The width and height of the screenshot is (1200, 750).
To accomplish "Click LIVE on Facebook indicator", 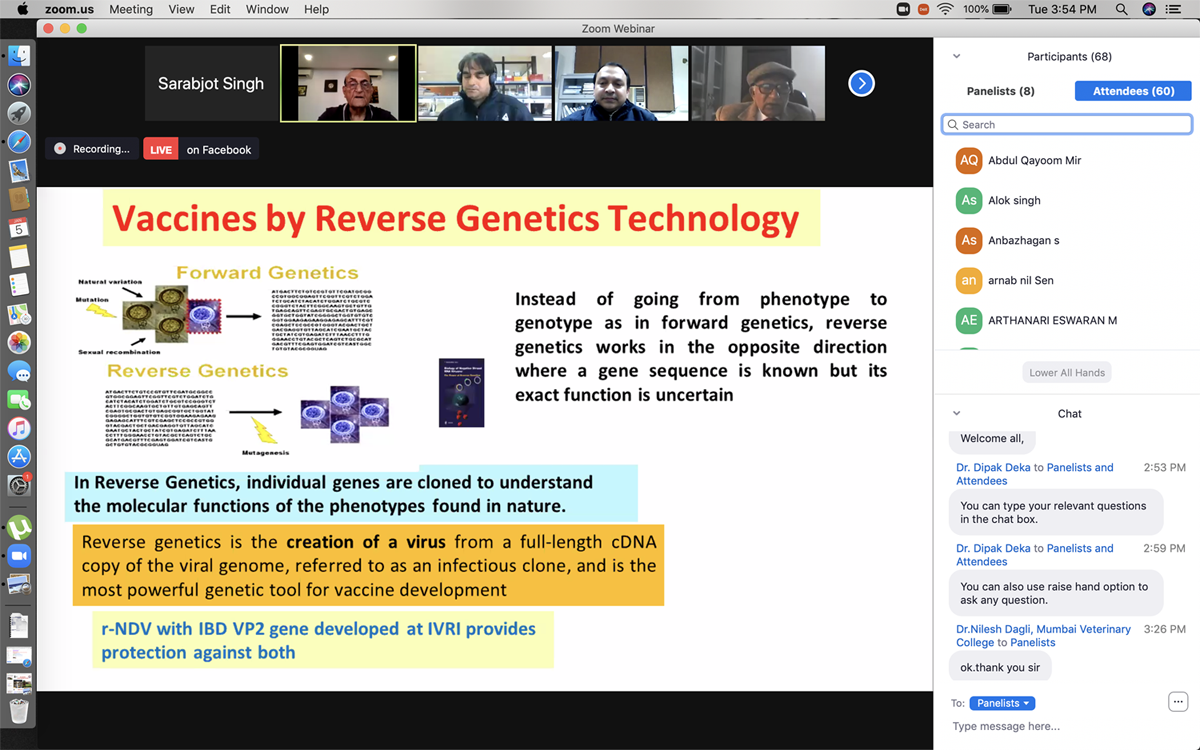I will click(201, 149).
